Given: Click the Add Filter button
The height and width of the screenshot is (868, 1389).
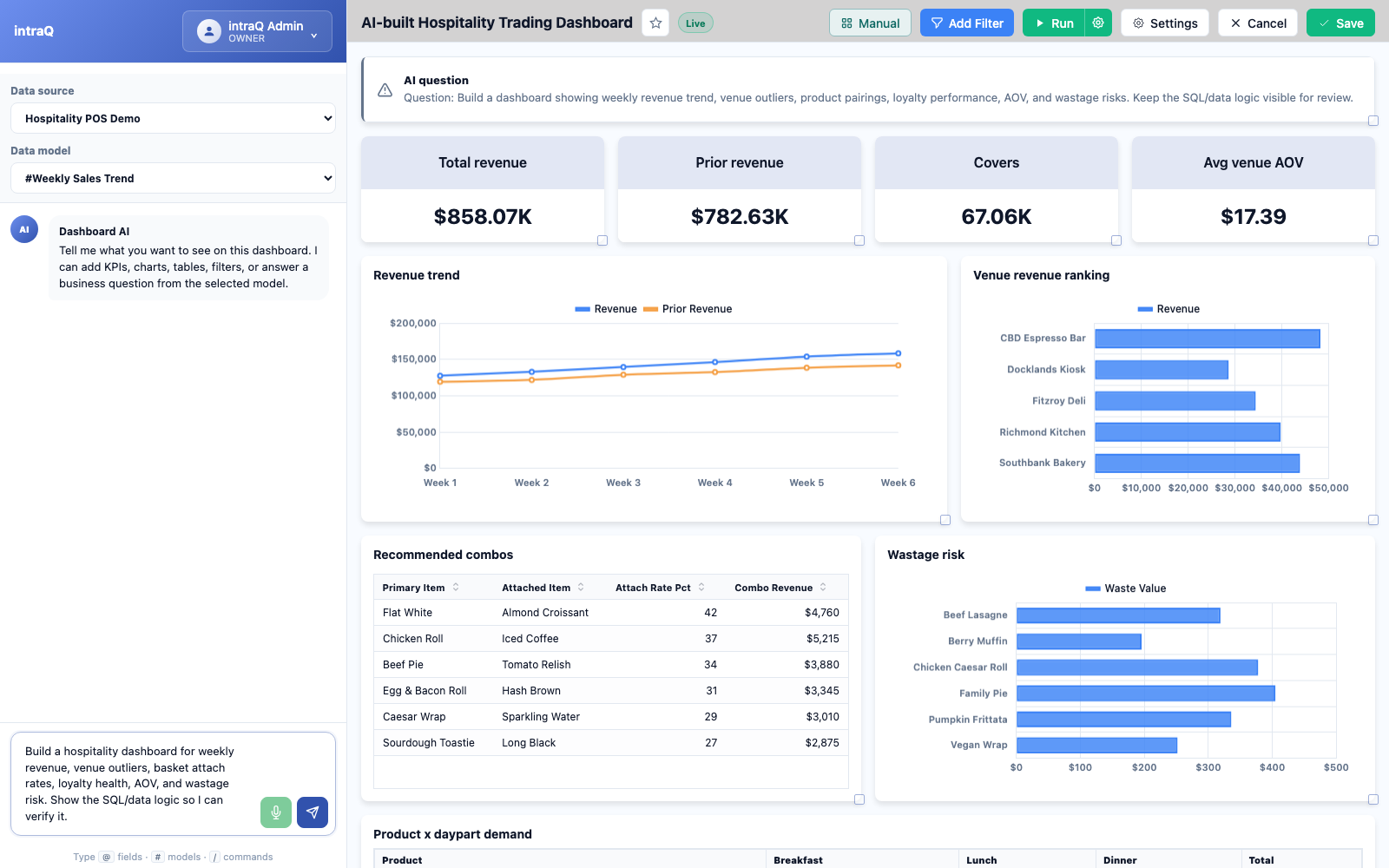Looking at the screenshot, I should pos(966,23).
